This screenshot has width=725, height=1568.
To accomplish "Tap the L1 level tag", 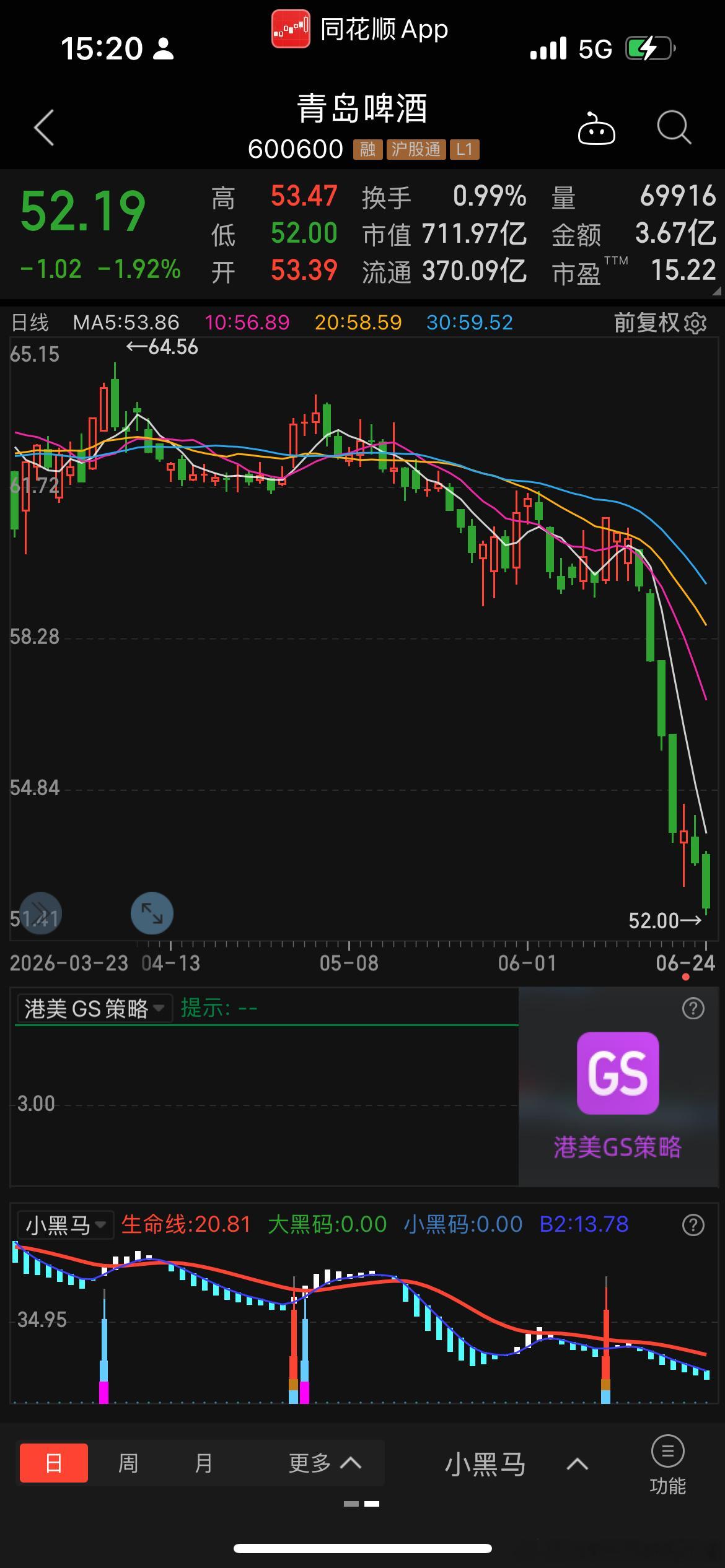I will click(465, 149).
